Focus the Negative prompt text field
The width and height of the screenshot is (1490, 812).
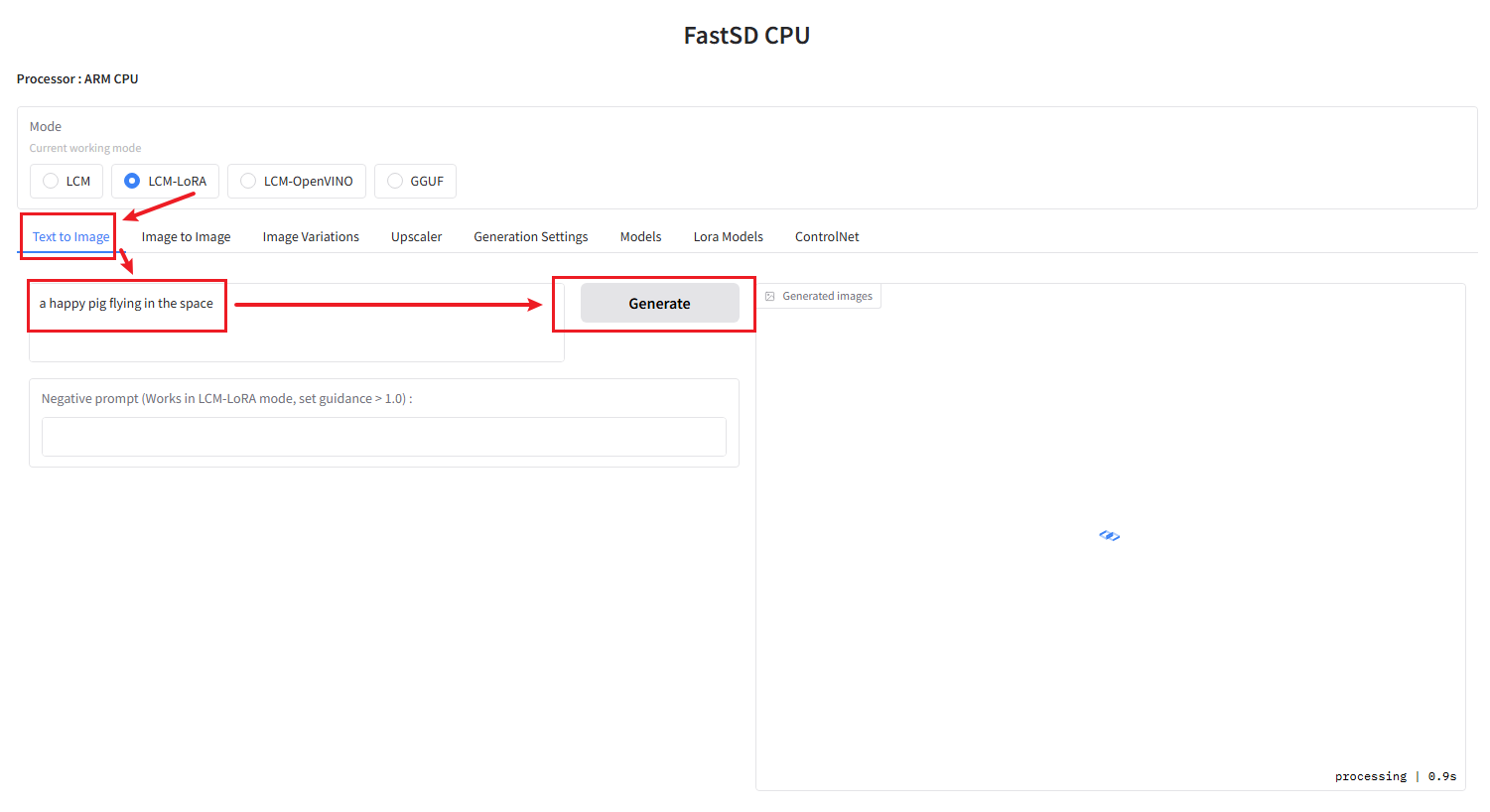click(x=383, y=437)
